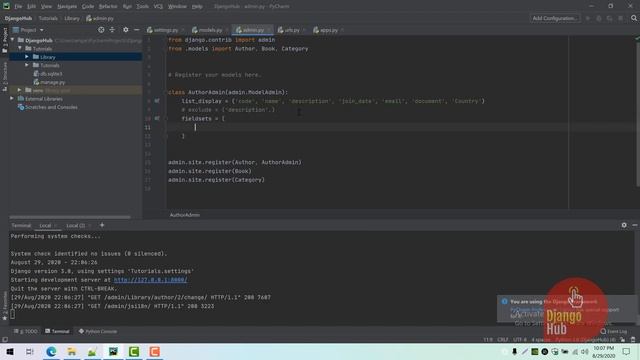Open the Favorites side tool window
This screenshot has width=640, height=360.
pyautogui.click(x=5, y=306)
